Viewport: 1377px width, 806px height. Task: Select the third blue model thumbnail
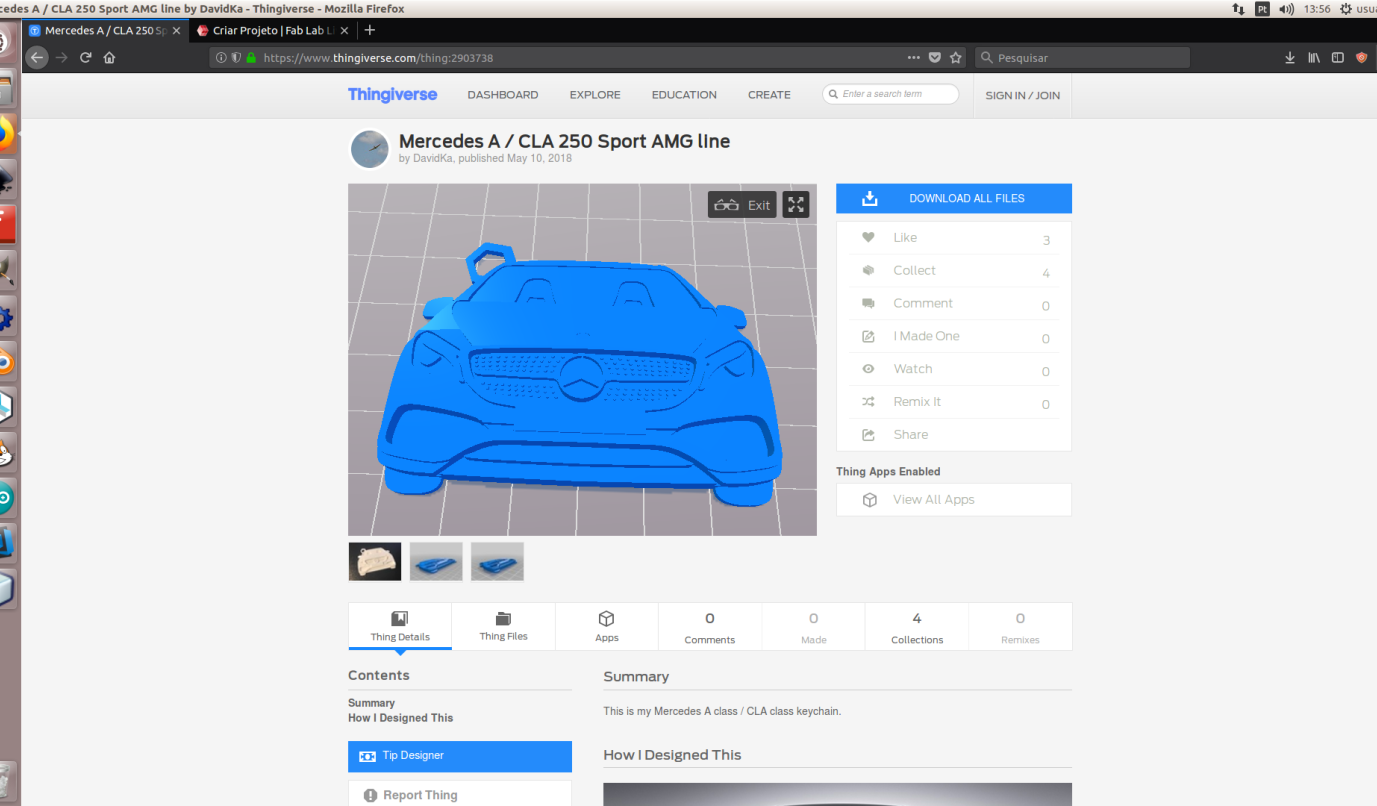coord(497,562)
